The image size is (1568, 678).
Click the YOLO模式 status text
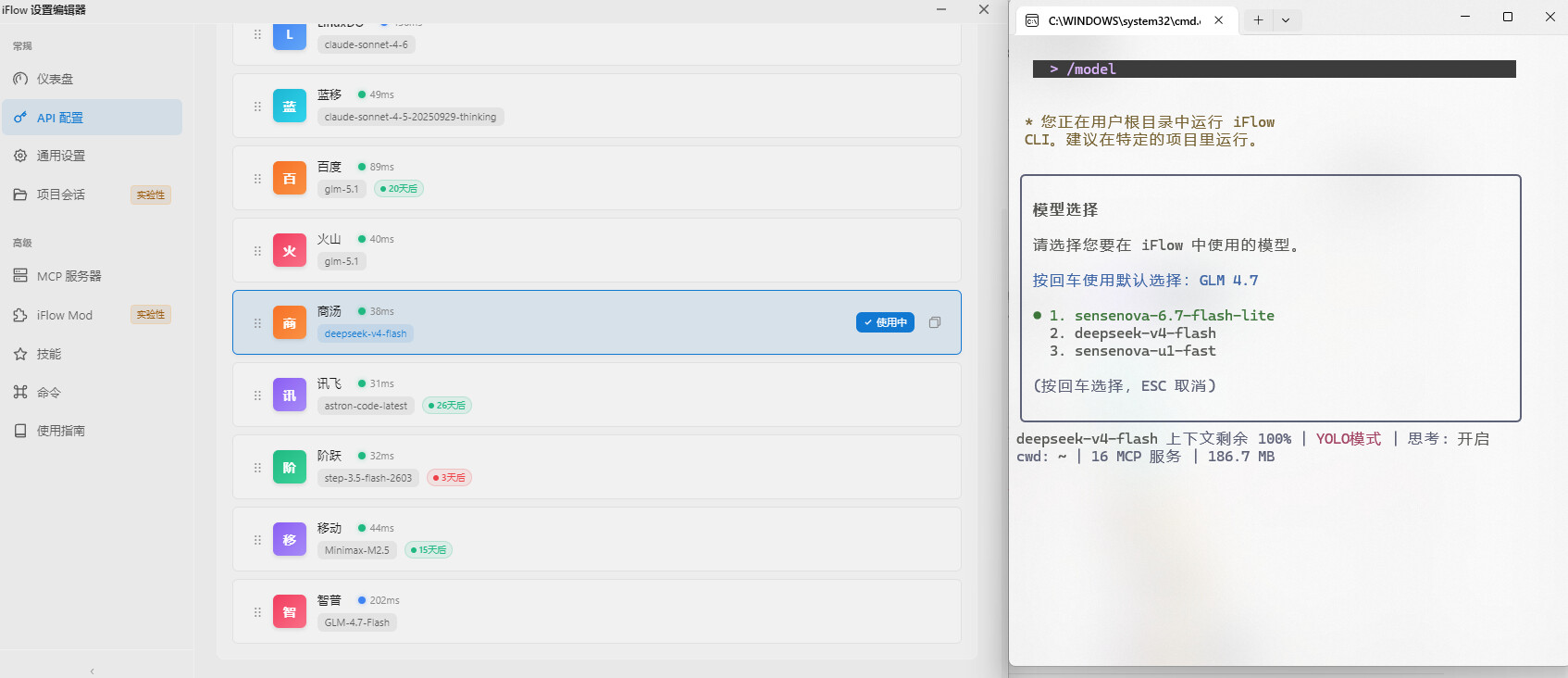[x=1349, y=439]
